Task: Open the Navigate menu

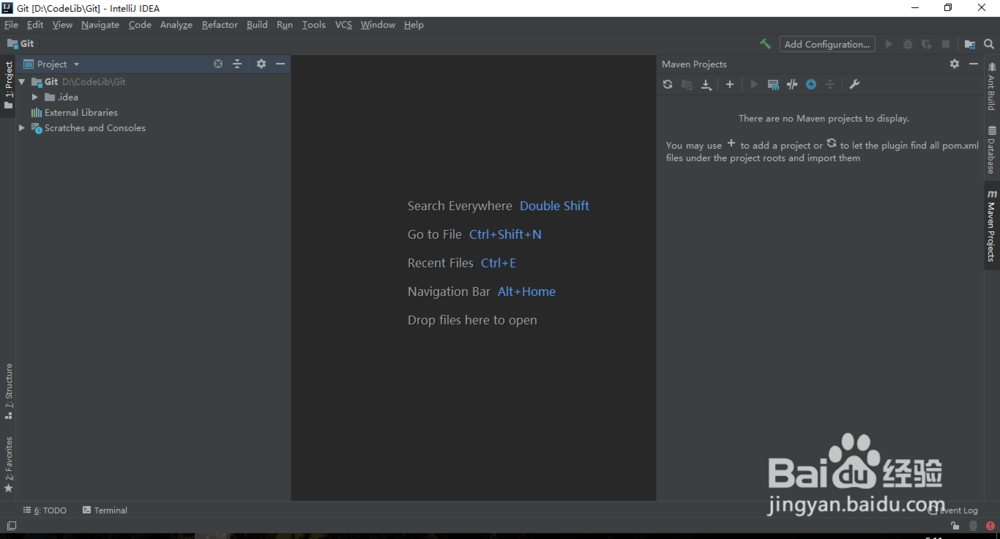Action: pyautogui.click(x=100, y=25)
